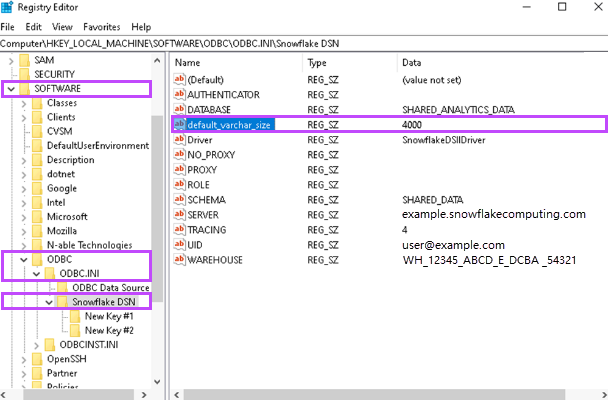Select the Description folder icon
Screen dimensions: 608x400
[x=37, y=160]
